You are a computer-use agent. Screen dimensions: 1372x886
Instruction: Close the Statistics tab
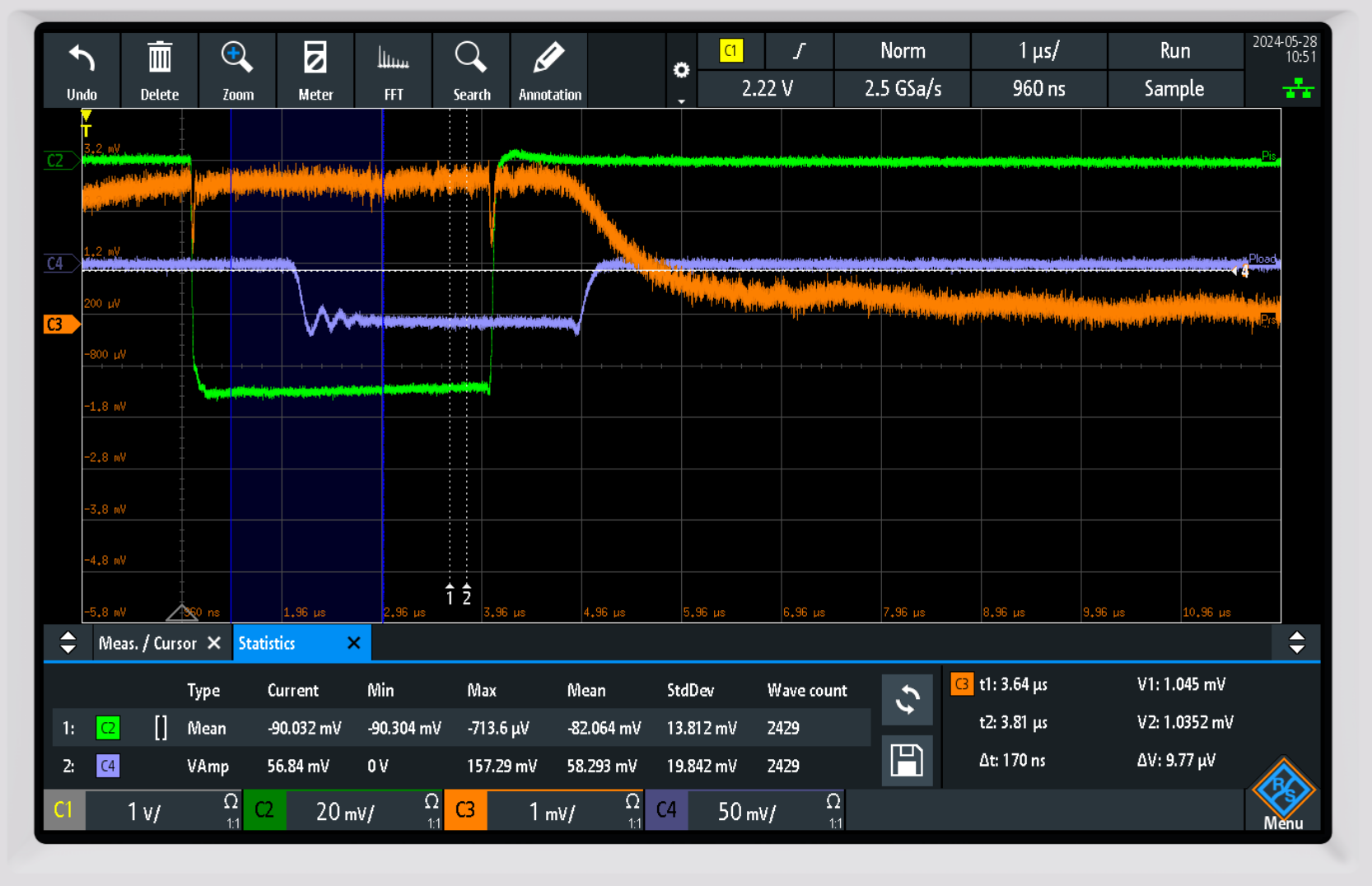tap(354, 643)
